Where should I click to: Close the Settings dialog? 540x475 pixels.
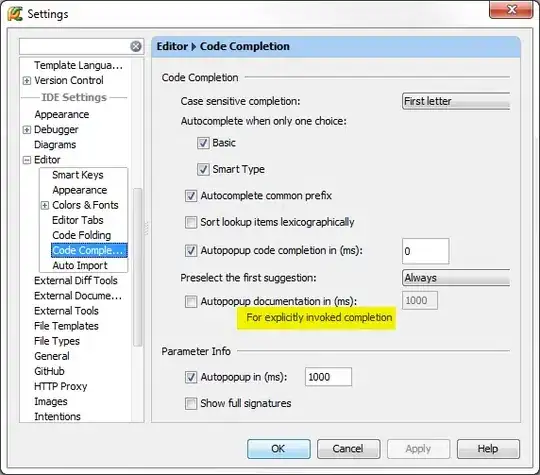(x=511, y=10)
